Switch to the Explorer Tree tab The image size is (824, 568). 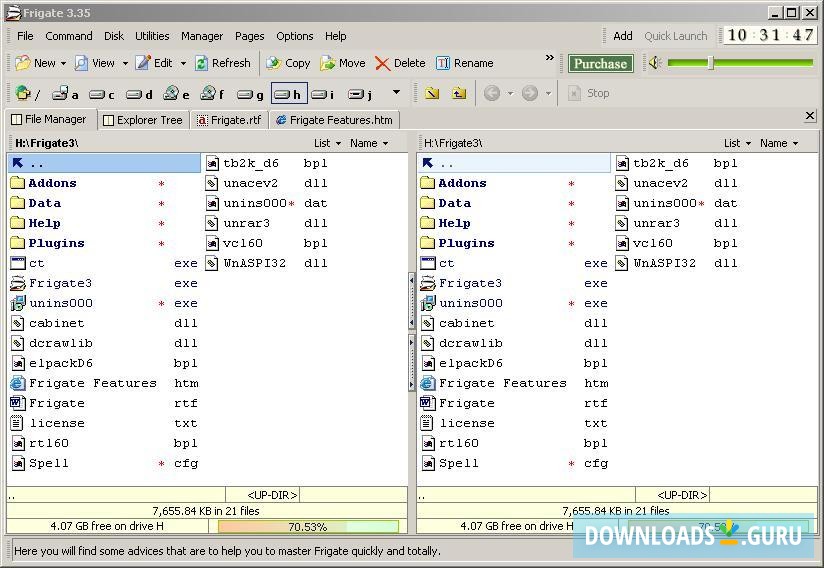click(x=142, y=120)
